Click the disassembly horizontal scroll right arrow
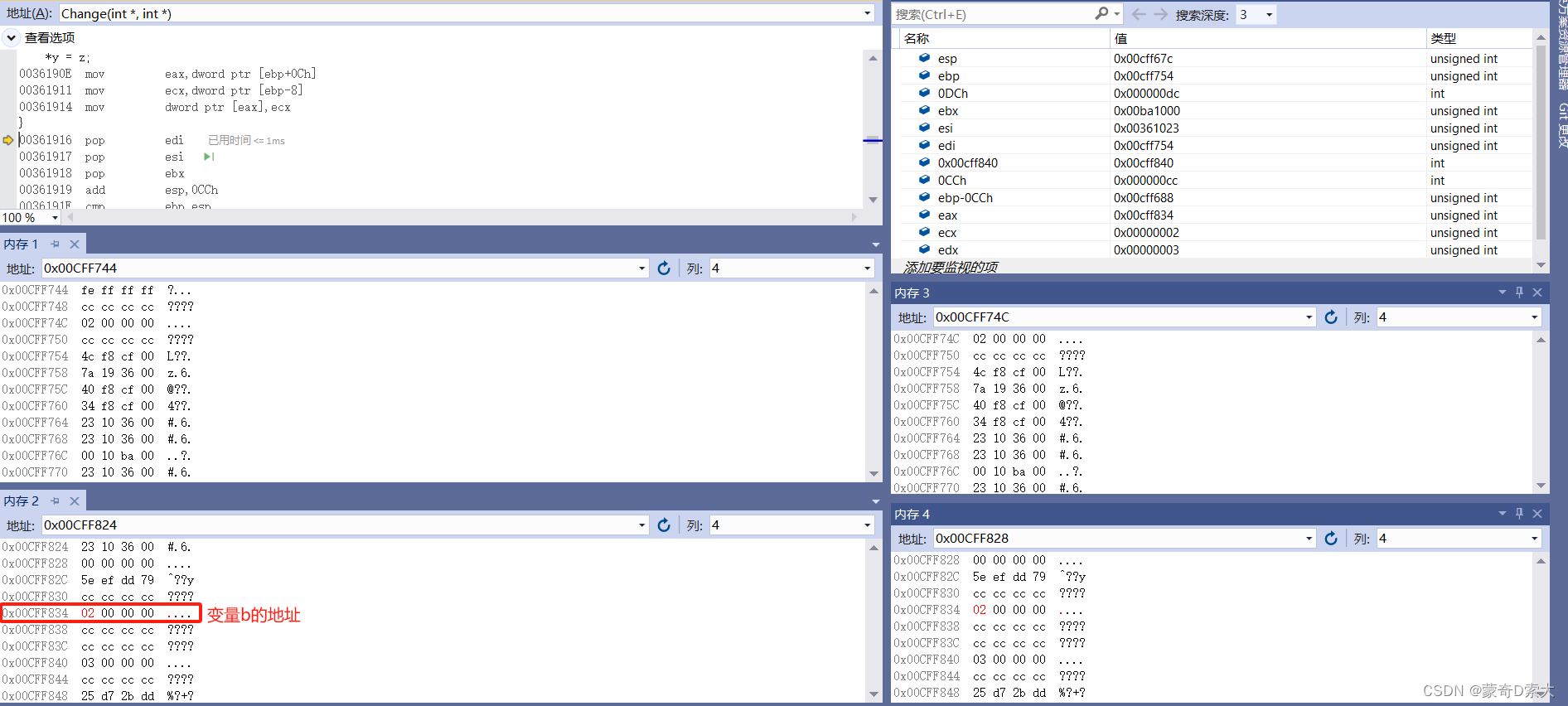1568x706 pixels. tap(854, 217)
